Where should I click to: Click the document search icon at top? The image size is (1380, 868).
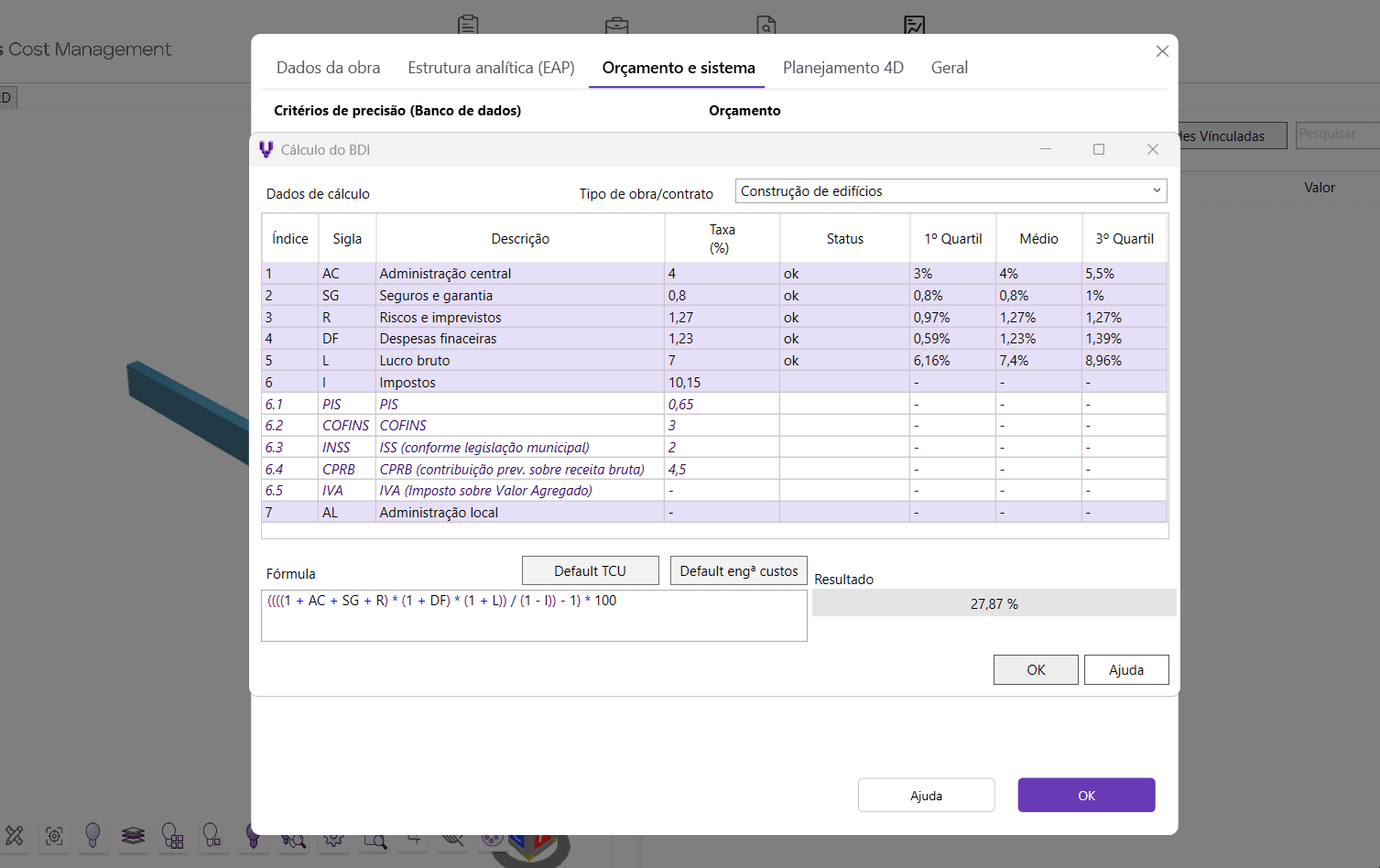[766, 24]
